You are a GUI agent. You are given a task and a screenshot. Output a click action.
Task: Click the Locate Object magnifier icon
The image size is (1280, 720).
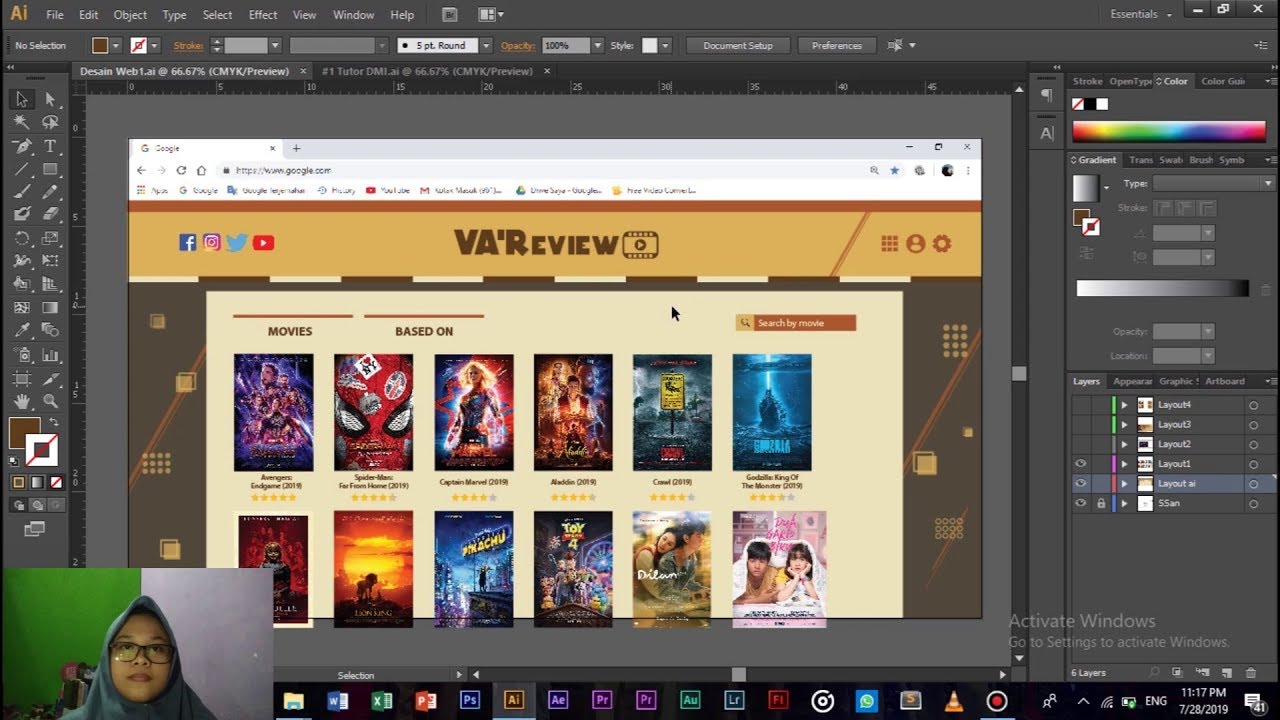(1154, 673)
